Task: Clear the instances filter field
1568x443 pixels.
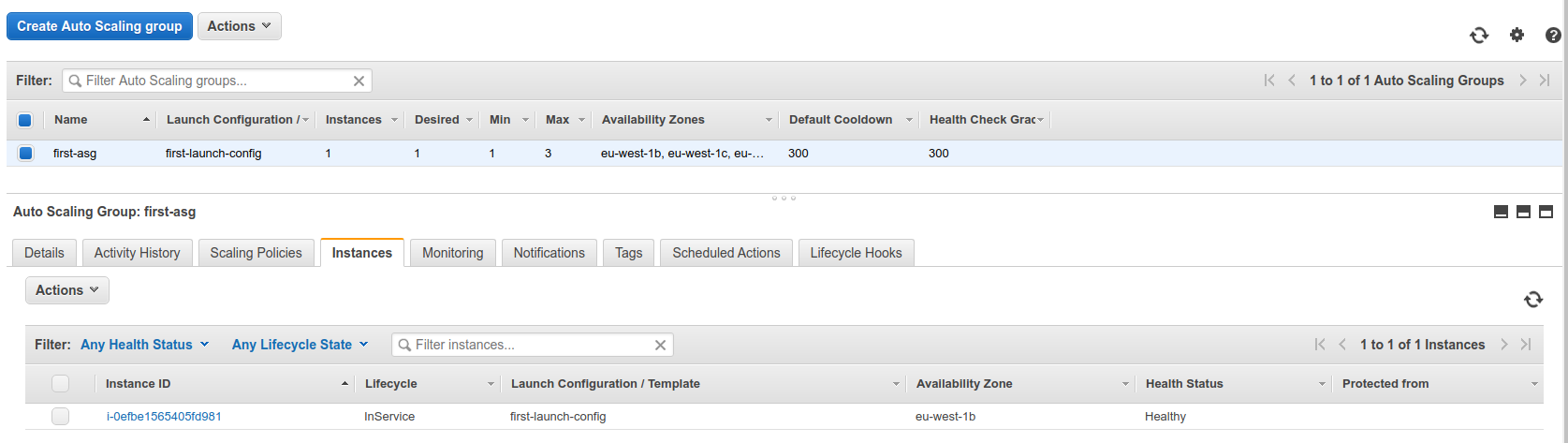Action: point(660,345)
